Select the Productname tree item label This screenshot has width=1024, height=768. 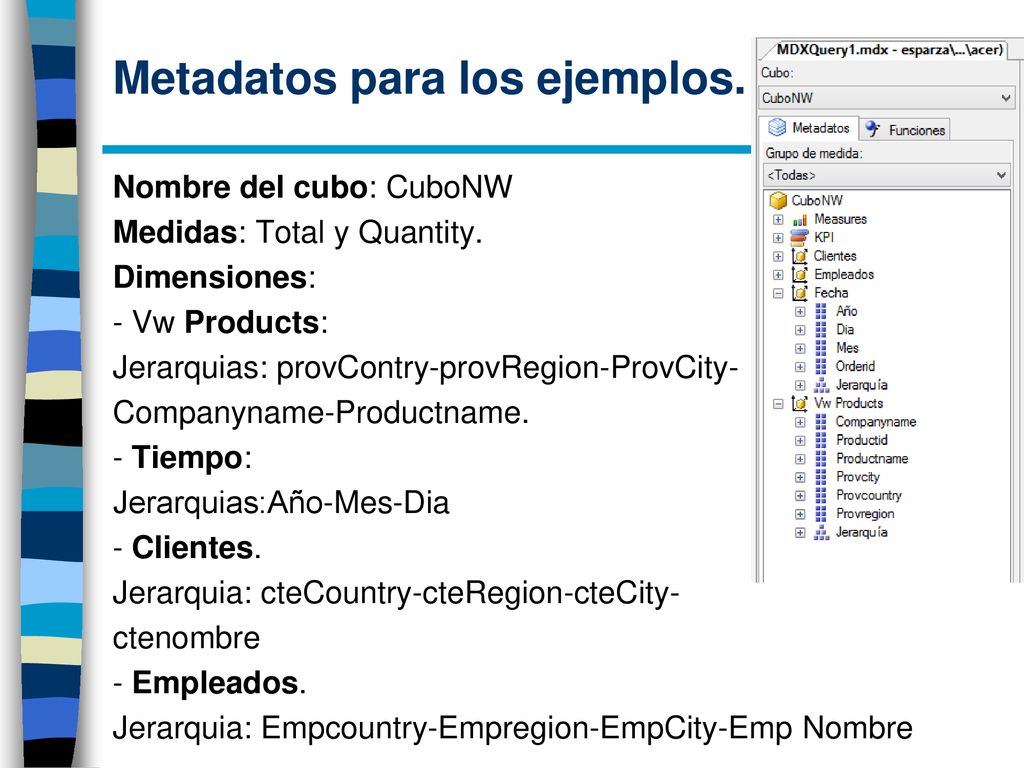(x=872, y=459)
